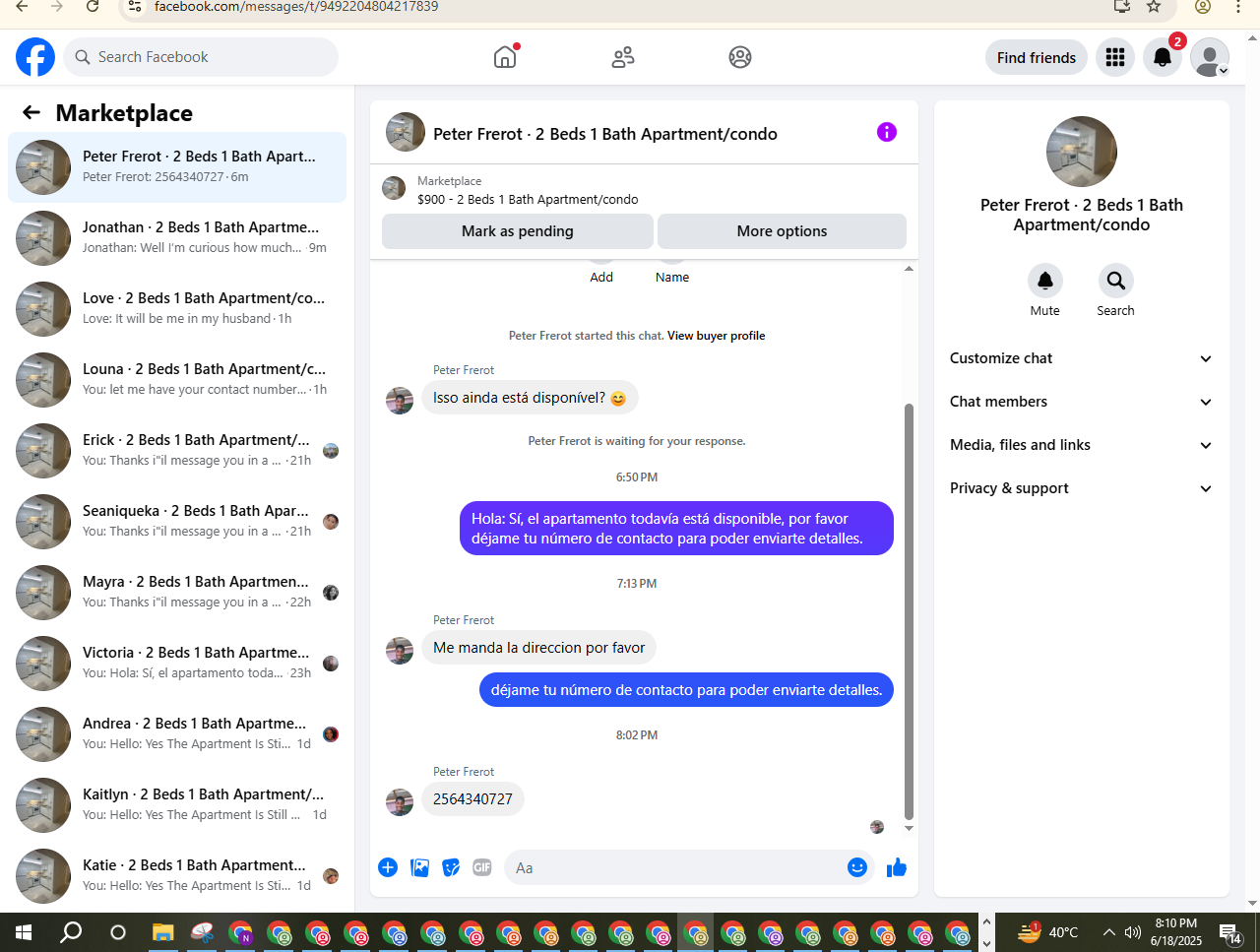Open the Facebook logo home link
The height and width of the screenshot is (952, 1260).
[x=35, y=57]
